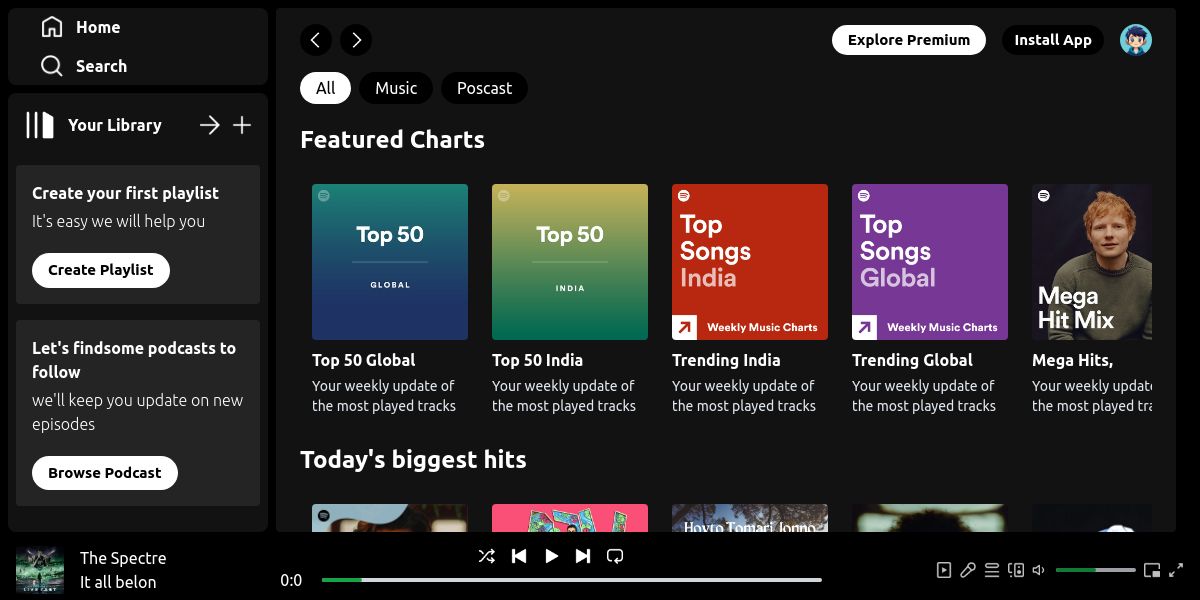Screen dimensions: 1200x600
Task: Go back with left chevron button
Action: (x=316, y=40)
